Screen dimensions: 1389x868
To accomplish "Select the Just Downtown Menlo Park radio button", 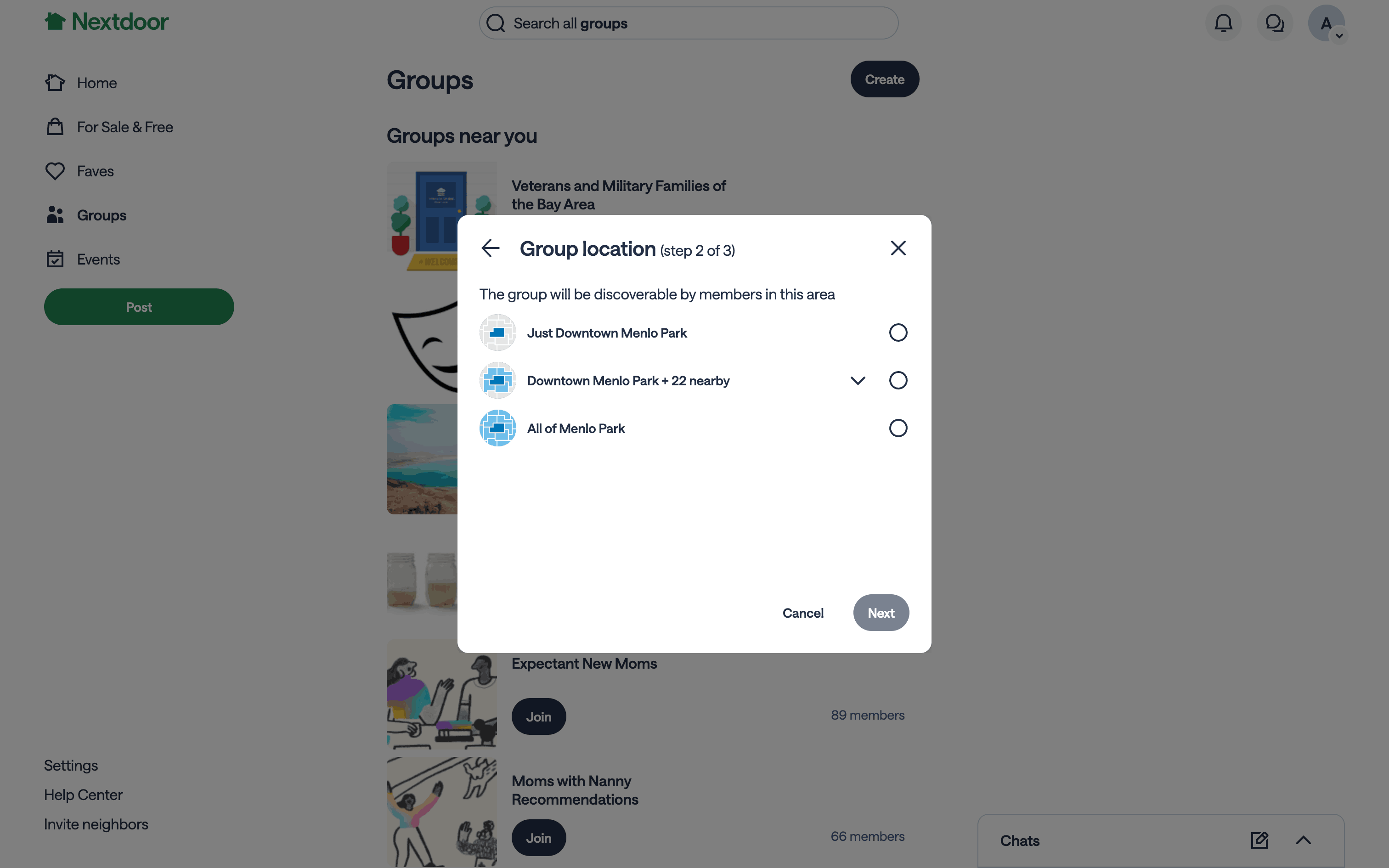I will (898, 333).
